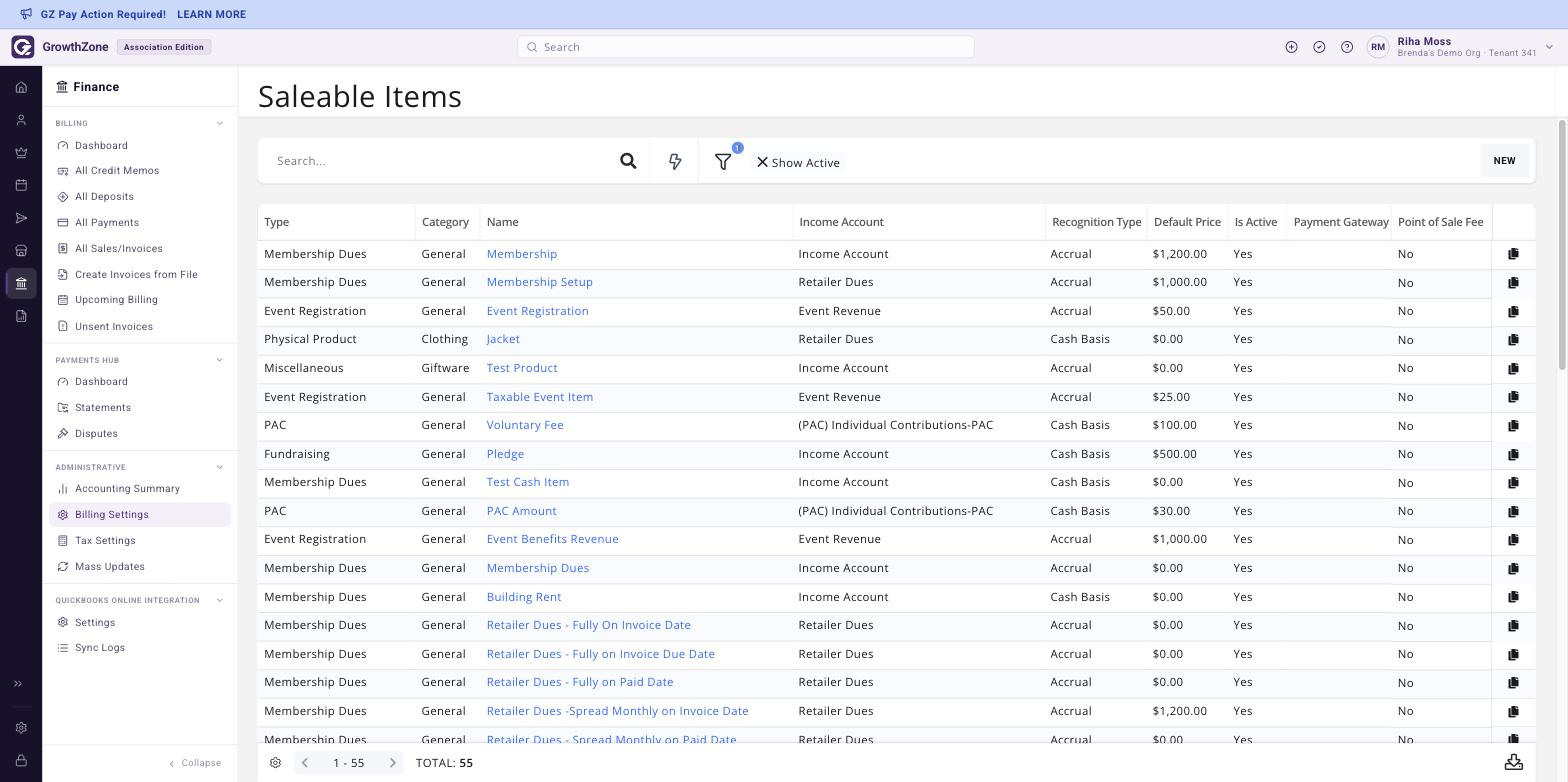The image size is (1568, 782).
Task: Open the communications send icon in left rail
Action: click(21, 218)
